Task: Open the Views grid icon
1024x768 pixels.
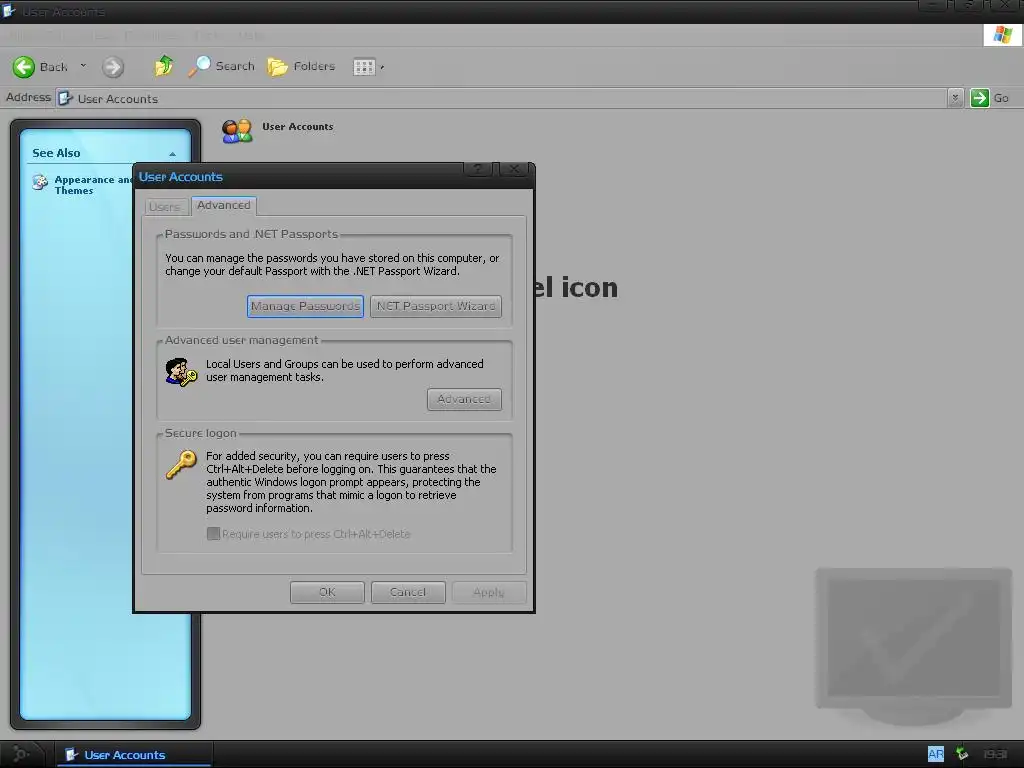Action: [x=364, y=67]
